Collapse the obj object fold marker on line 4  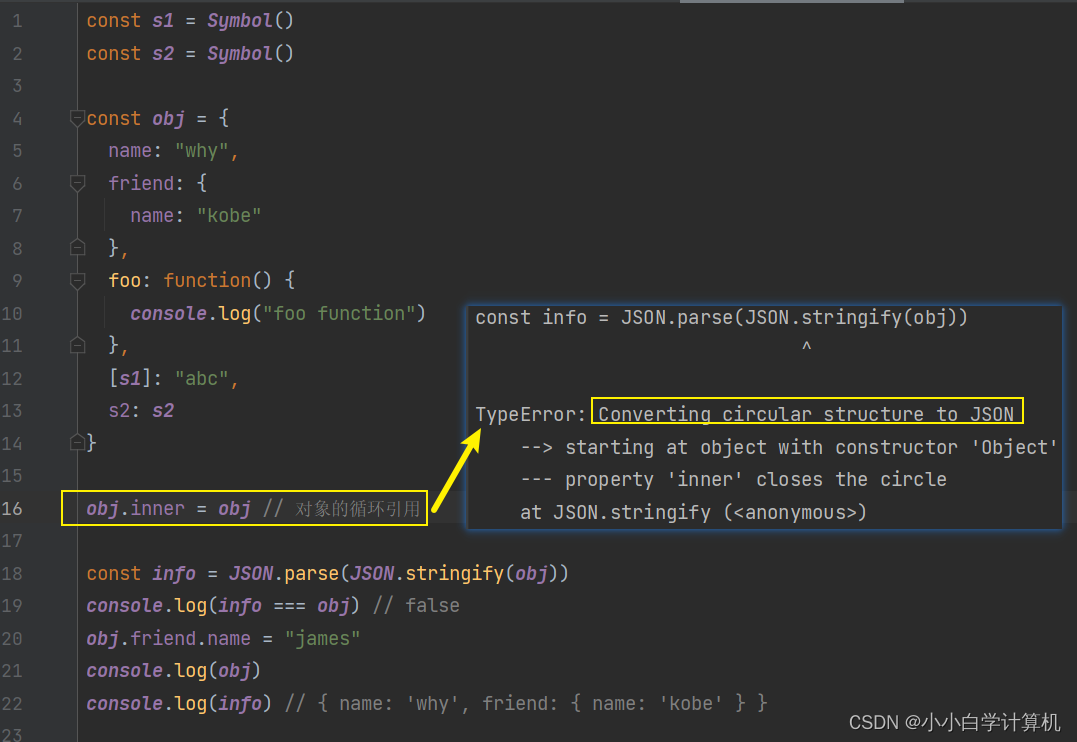tap(78, 119)
